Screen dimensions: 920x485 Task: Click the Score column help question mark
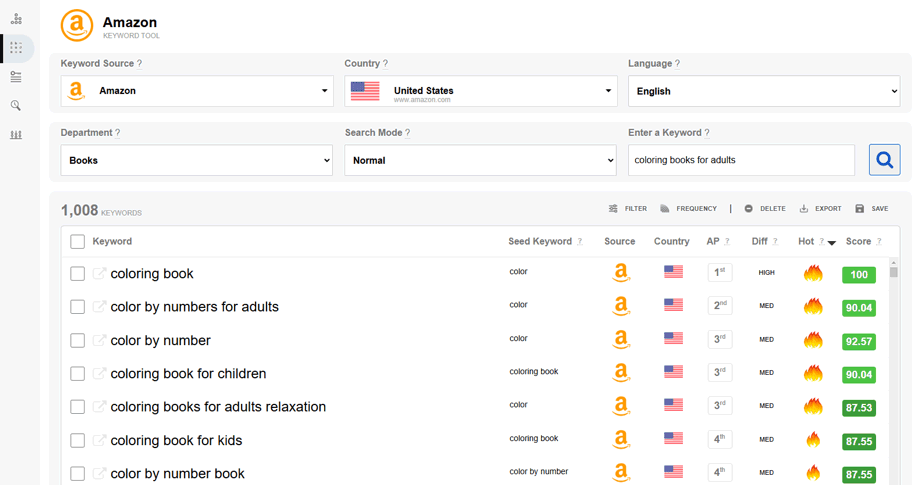pos(878,242)
